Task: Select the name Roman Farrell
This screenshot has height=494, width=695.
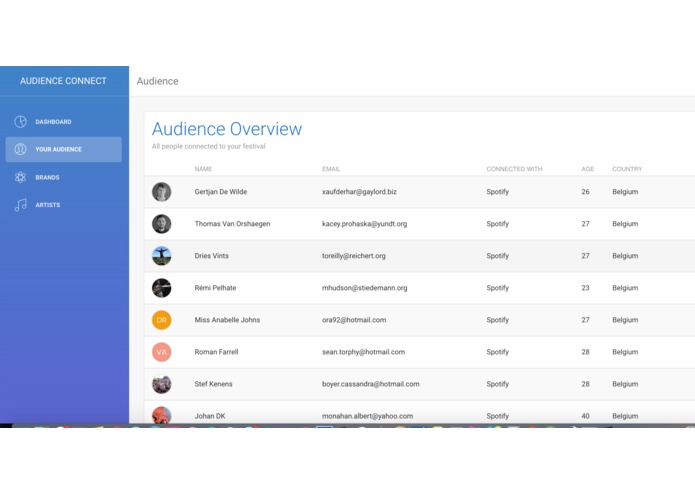Action: (x=216, y=352)
